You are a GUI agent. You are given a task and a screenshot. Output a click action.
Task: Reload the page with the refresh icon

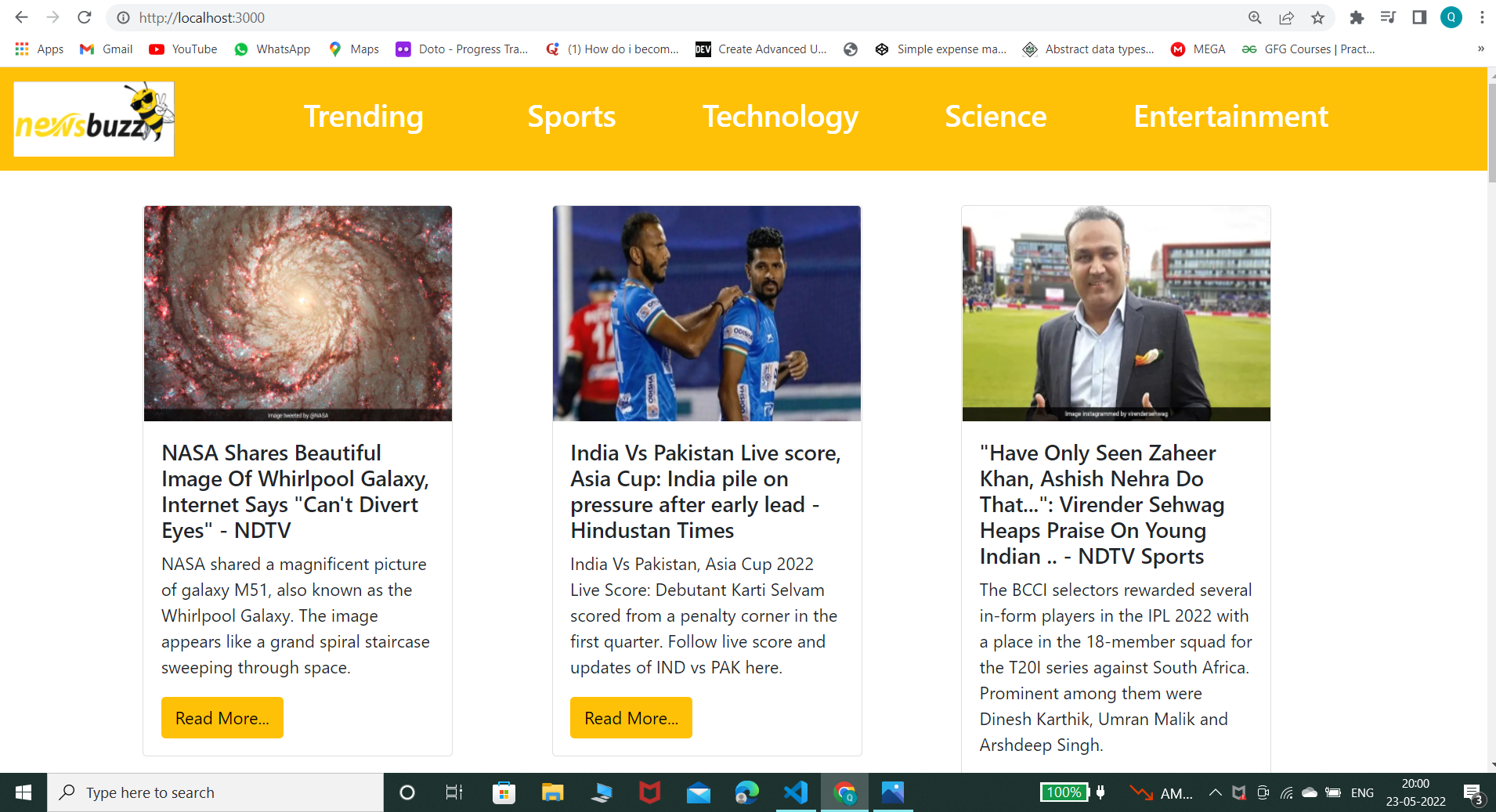point(85,17)
